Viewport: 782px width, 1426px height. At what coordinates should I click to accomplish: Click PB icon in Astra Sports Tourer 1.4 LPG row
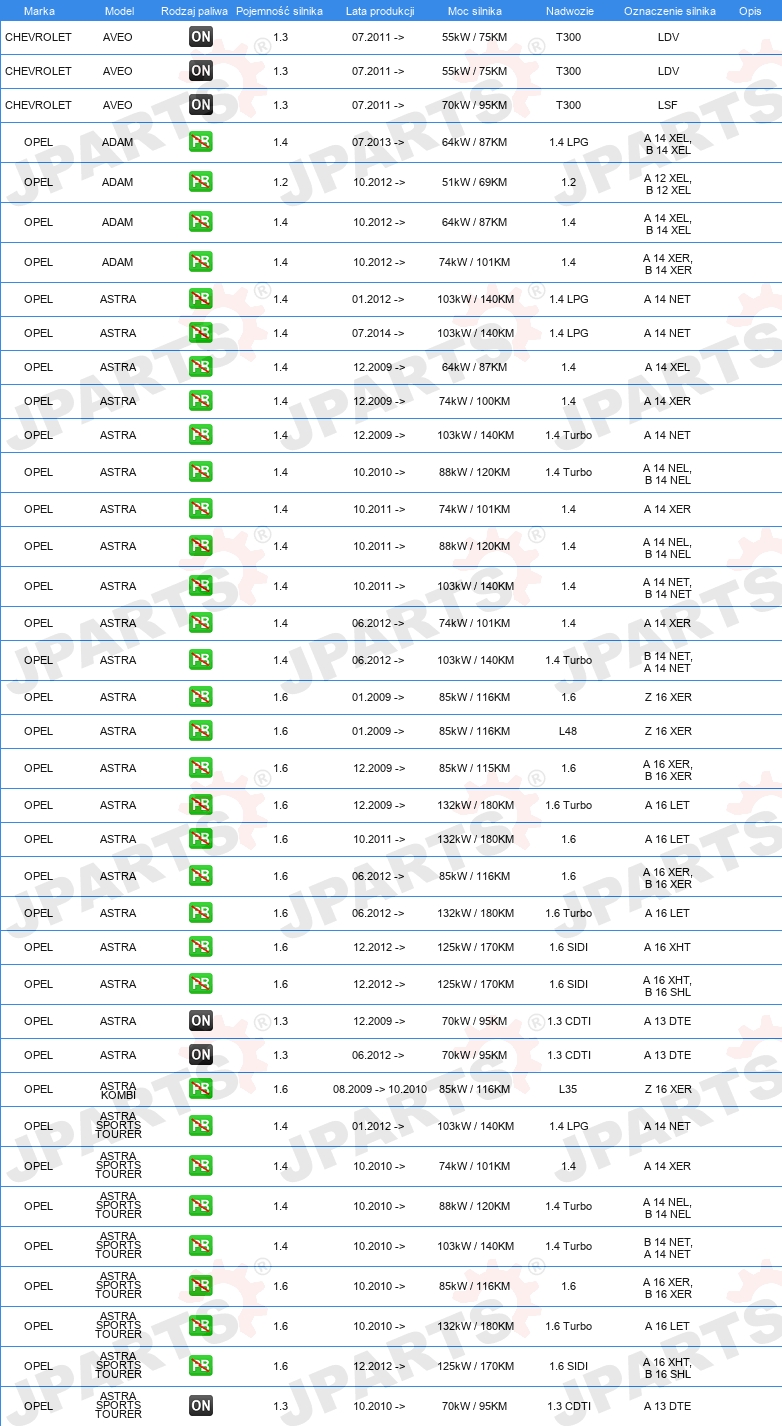point(201,1126)
